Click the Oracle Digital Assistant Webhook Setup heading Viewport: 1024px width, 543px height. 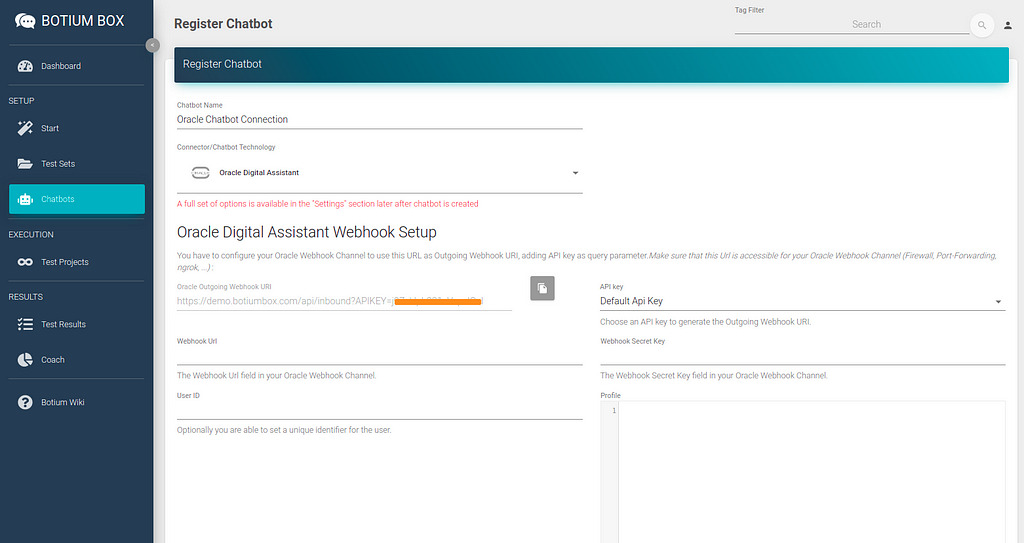point(306,232)
